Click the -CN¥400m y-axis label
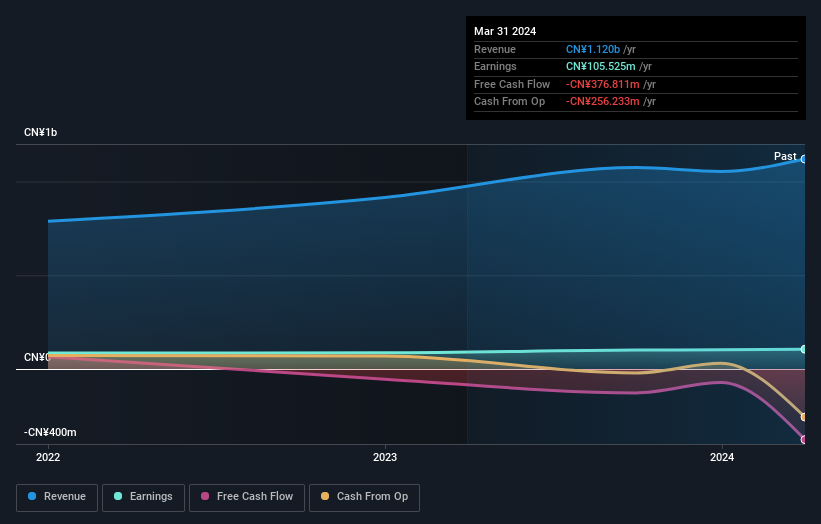Screen dimensions: 821x524 tap(50, 432)
